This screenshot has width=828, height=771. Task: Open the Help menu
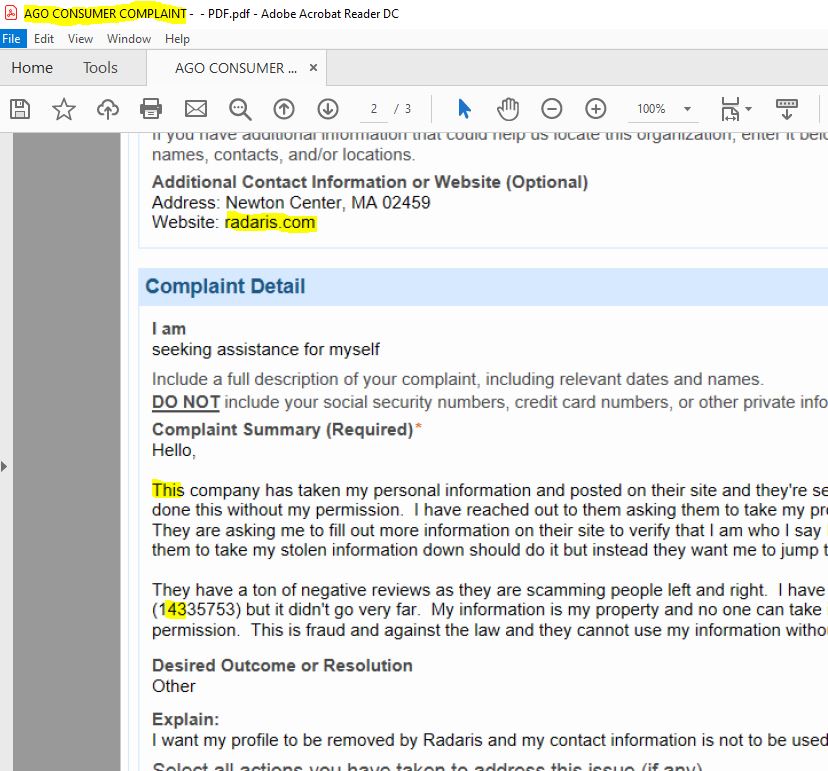(x=177, y=39)
